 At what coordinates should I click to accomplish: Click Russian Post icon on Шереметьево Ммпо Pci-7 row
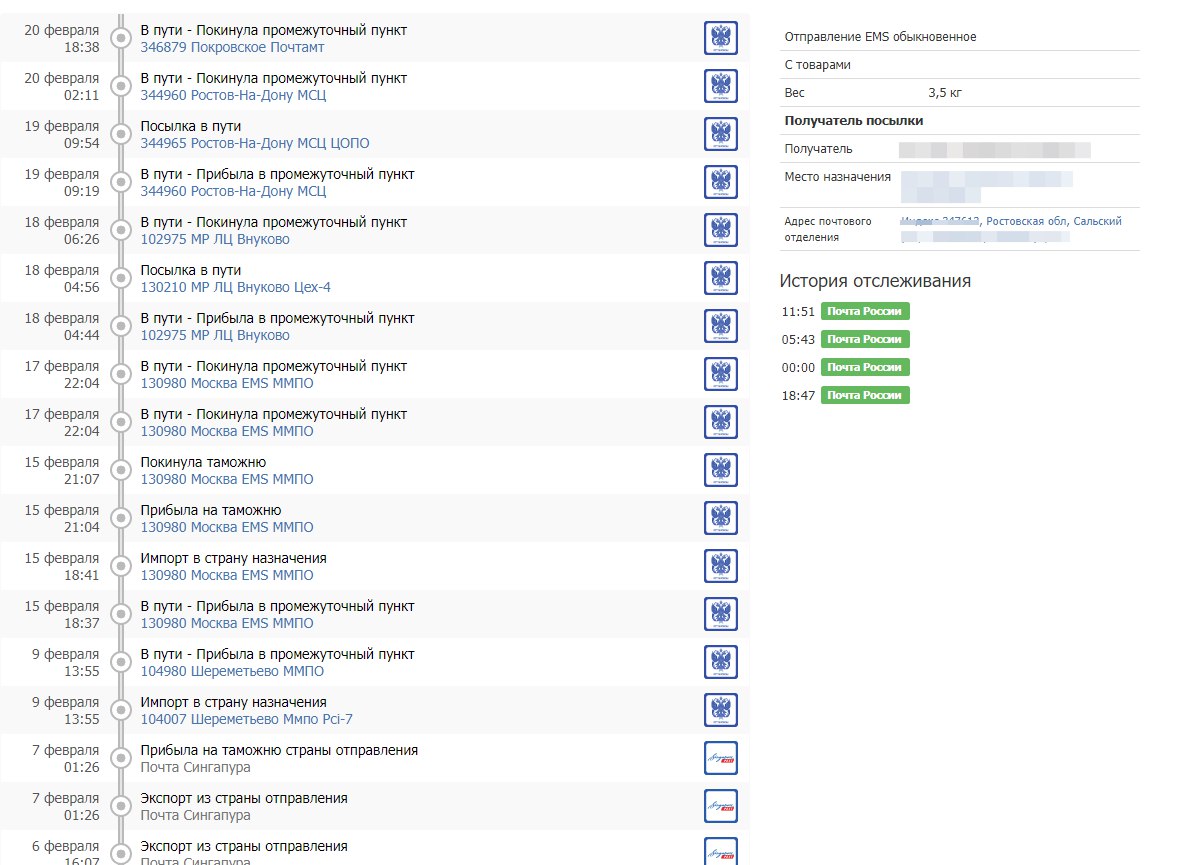pyautogui.click(x=720, y=710)
